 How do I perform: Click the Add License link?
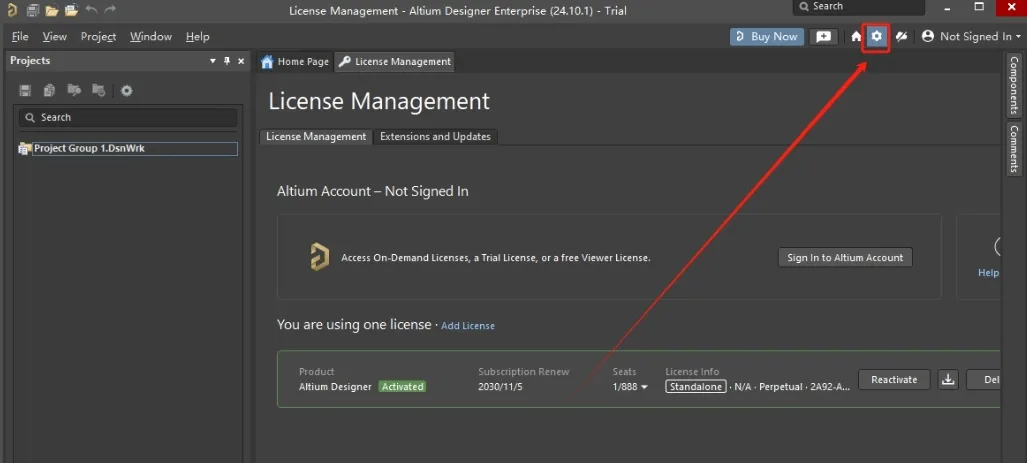pyautogui.click(x=468, y=326)
